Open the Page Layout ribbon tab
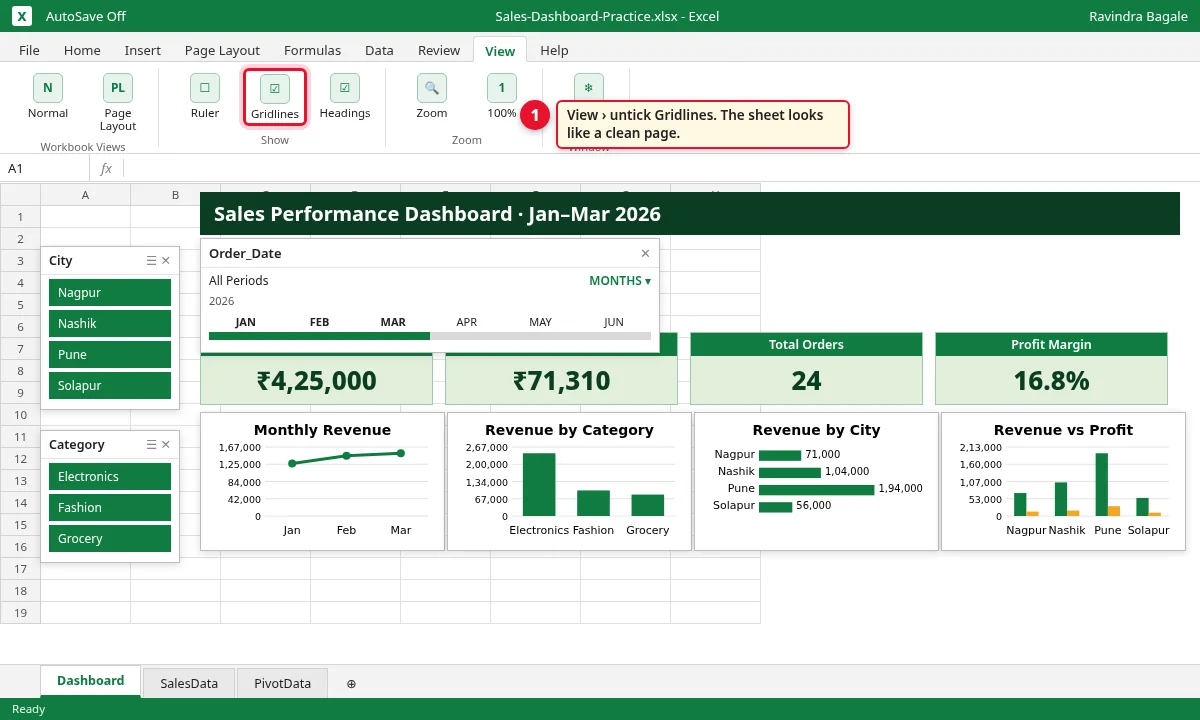Image resolution: width=1200 pixels, height=720 pixels. tap(222, 50)
